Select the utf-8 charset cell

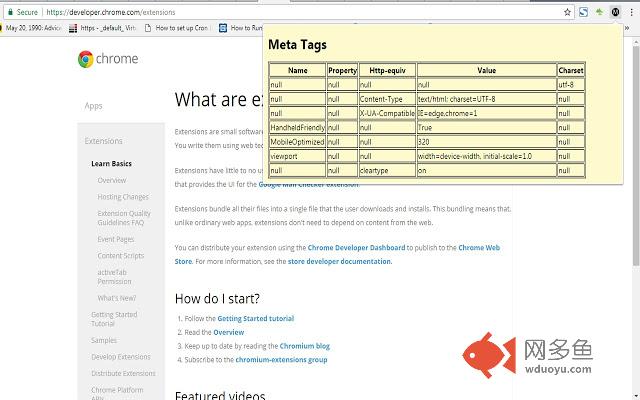(571, 85)
